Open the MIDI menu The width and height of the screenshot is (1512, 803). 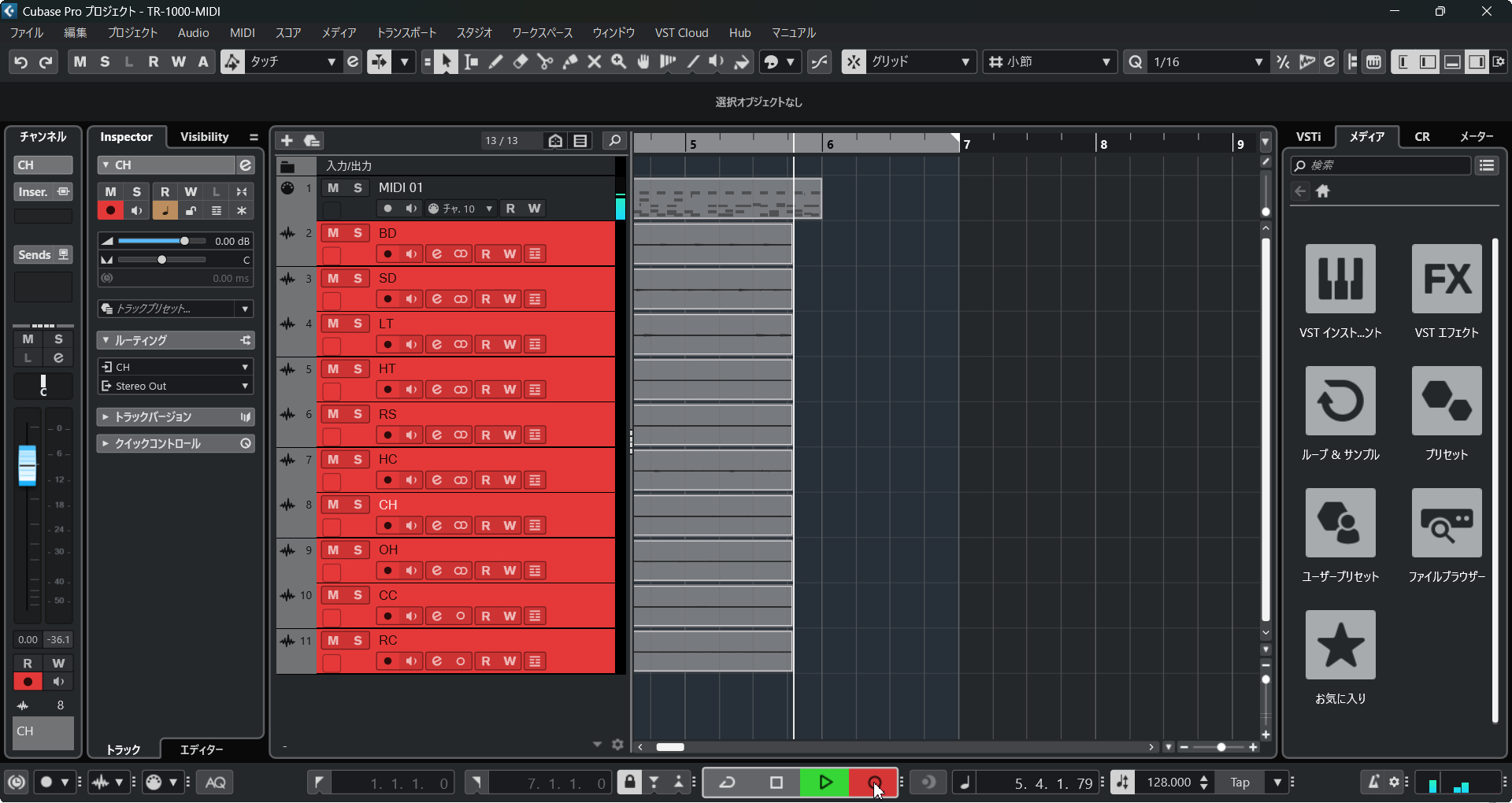(x=242, y=33)
